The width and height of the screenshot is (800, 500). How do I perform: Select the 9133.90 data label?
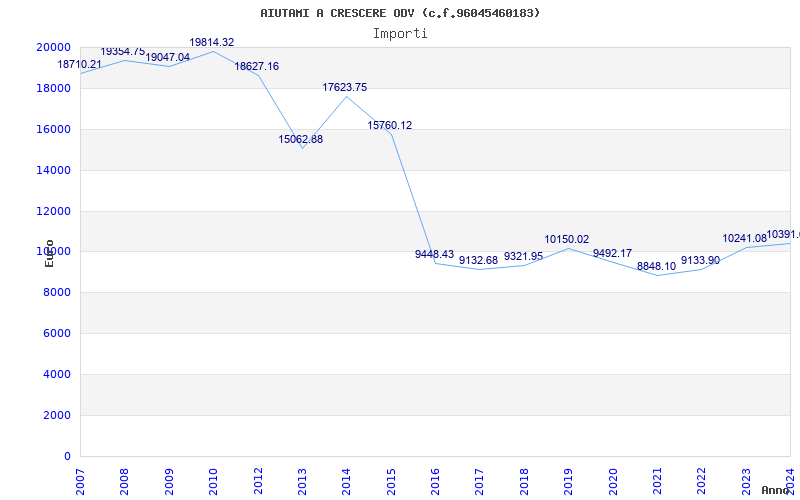pyautogui.click(x=701, y=260)
